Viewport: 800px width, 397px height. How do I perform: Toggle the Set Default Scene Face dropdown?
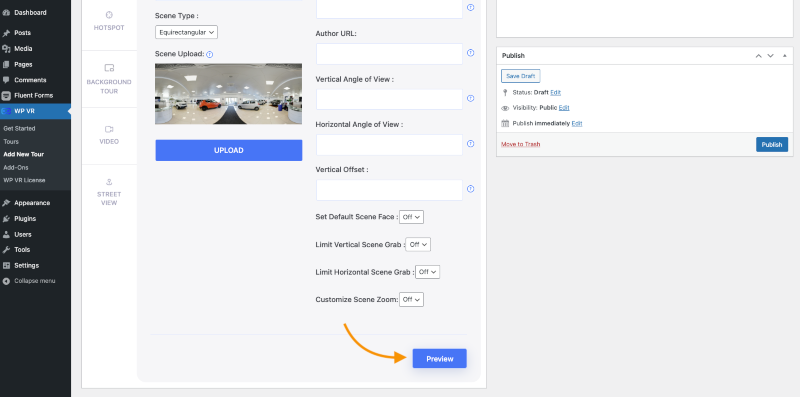pos(411,217)
